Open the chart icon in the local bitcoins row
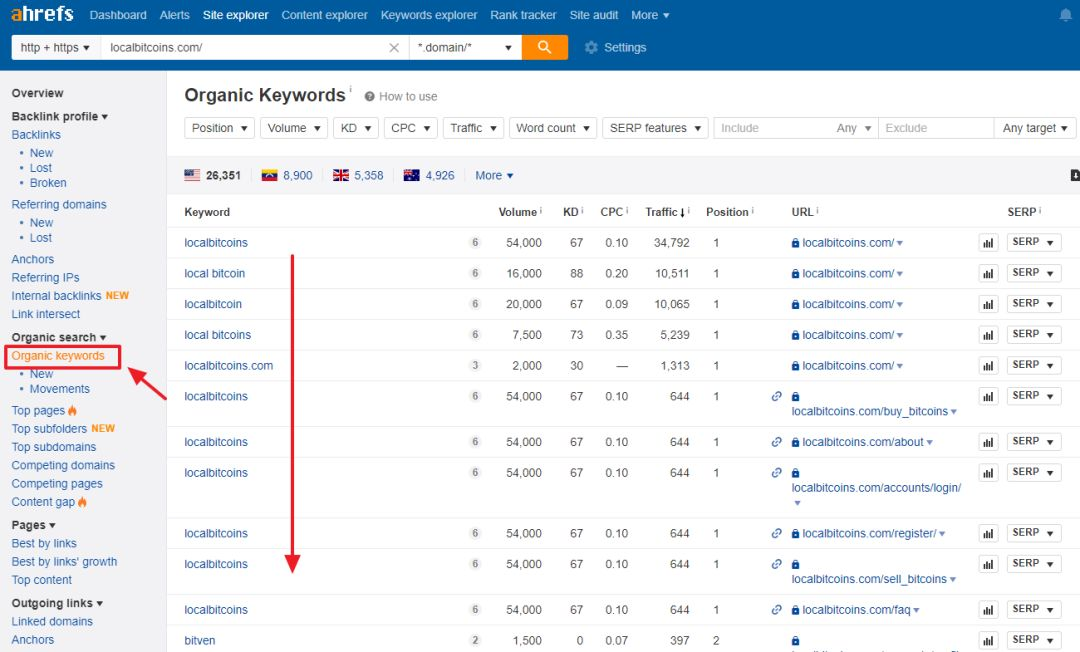The height and width of the screenshot is (652, 1080). click(988, 335)
